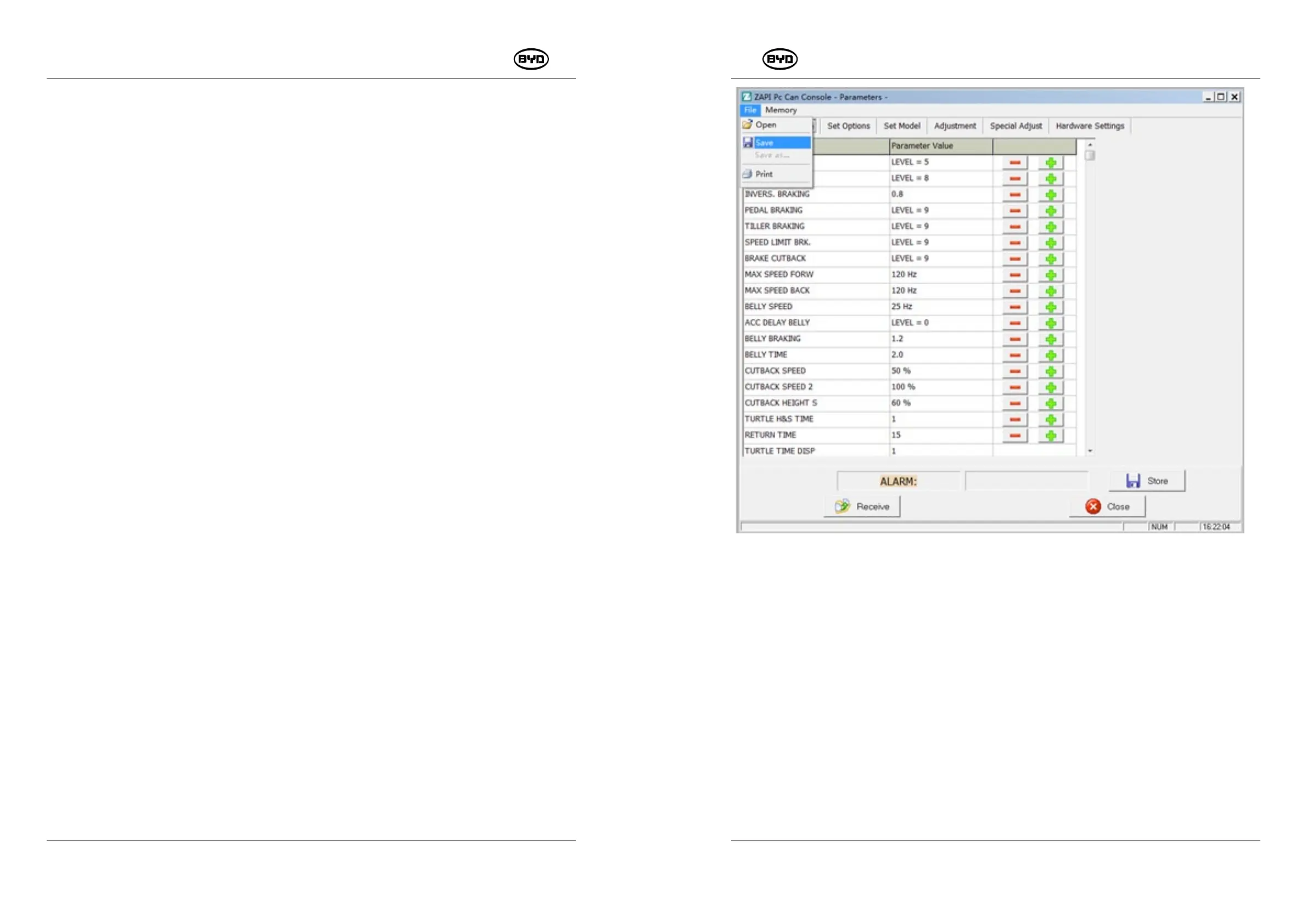1307x924 pixels.
Task: Select Print in the File dropdown
Action: point(764,174)
